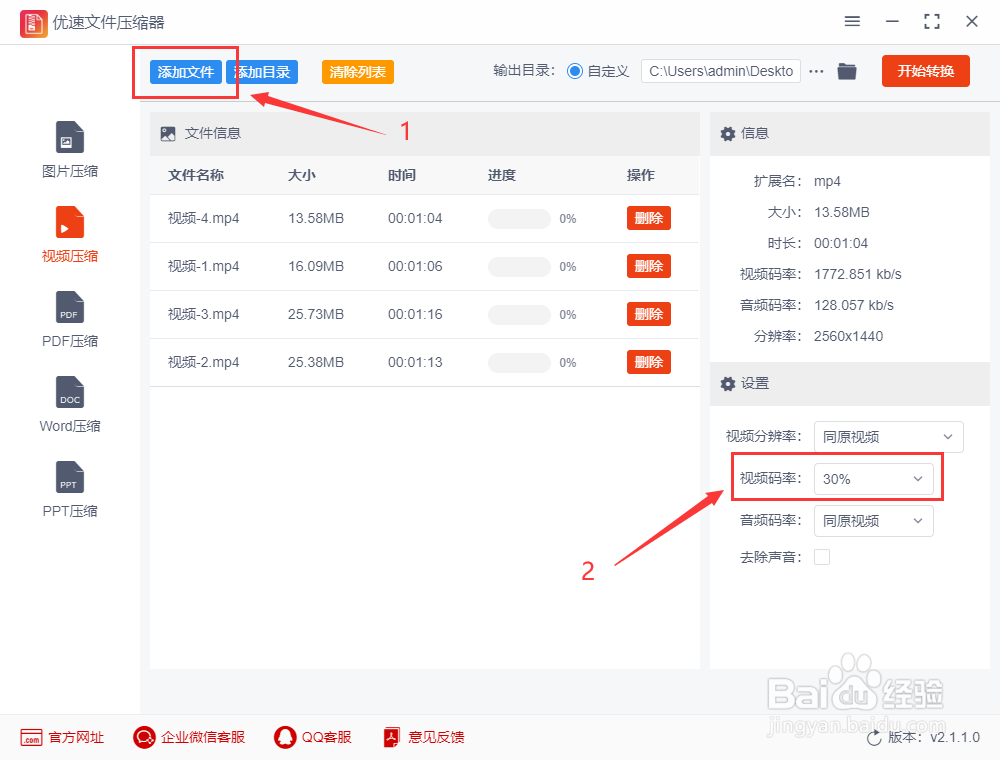Switch to PPT压缩 tab label

pyautogui.click(x=70, y=511)
